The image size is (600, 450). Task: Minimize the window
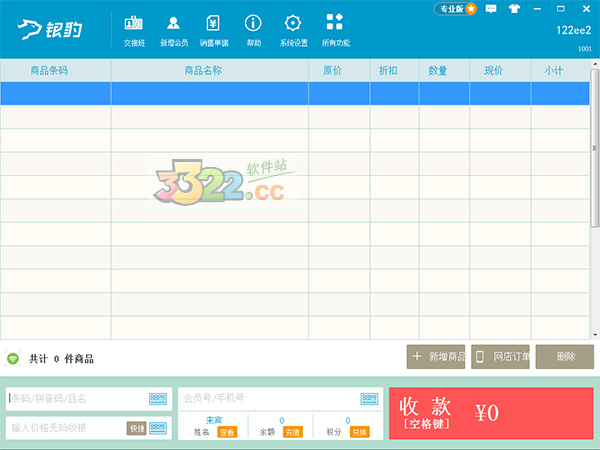click(538, 8)
